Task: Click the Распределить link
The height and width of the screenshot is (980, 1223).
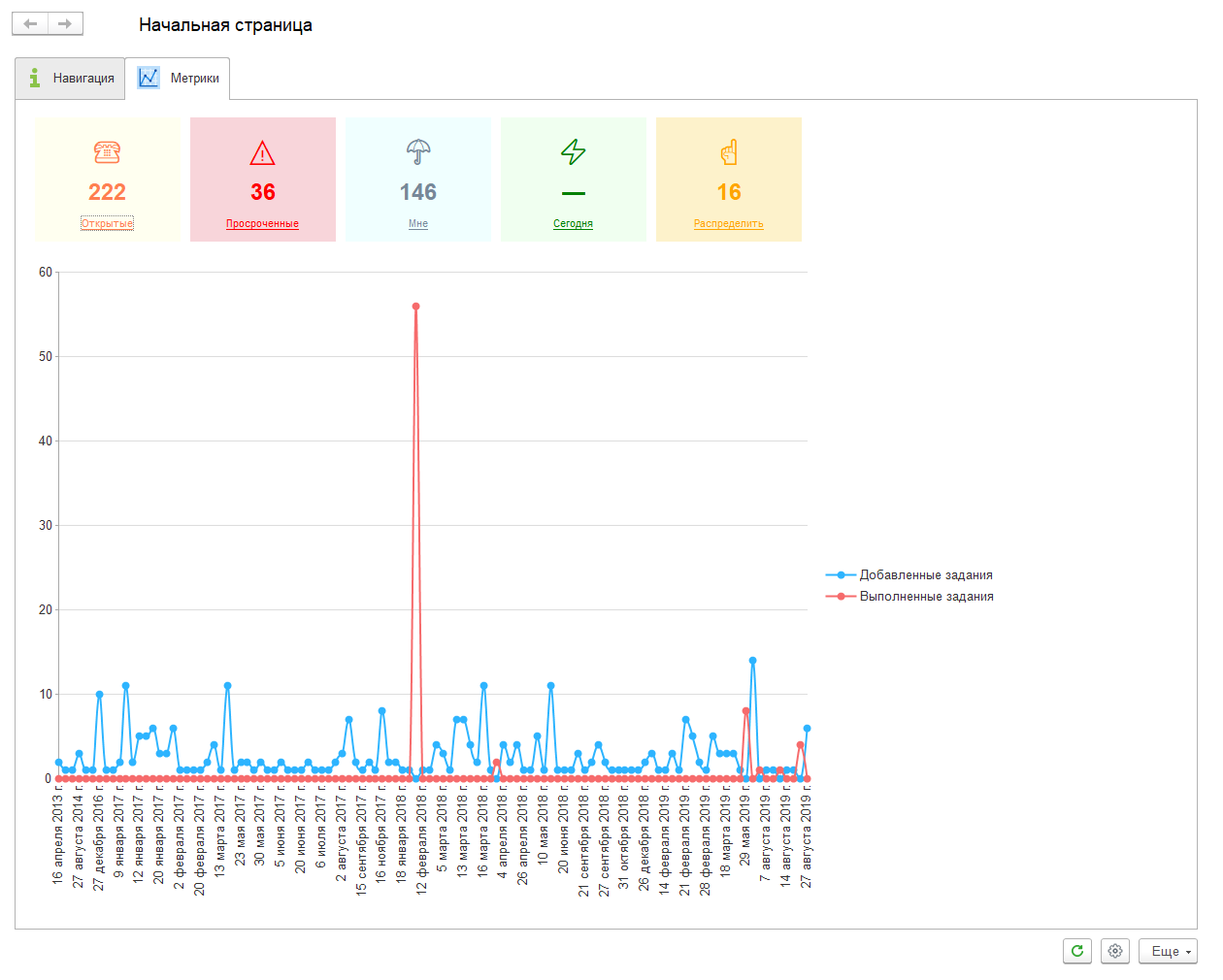Action: coord(729,223)
